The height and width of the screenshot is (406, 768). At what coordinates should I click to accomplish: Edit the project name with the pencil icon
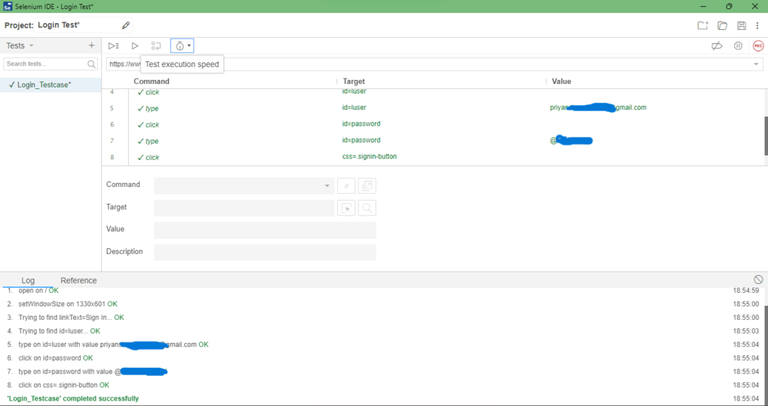point(126,25)
